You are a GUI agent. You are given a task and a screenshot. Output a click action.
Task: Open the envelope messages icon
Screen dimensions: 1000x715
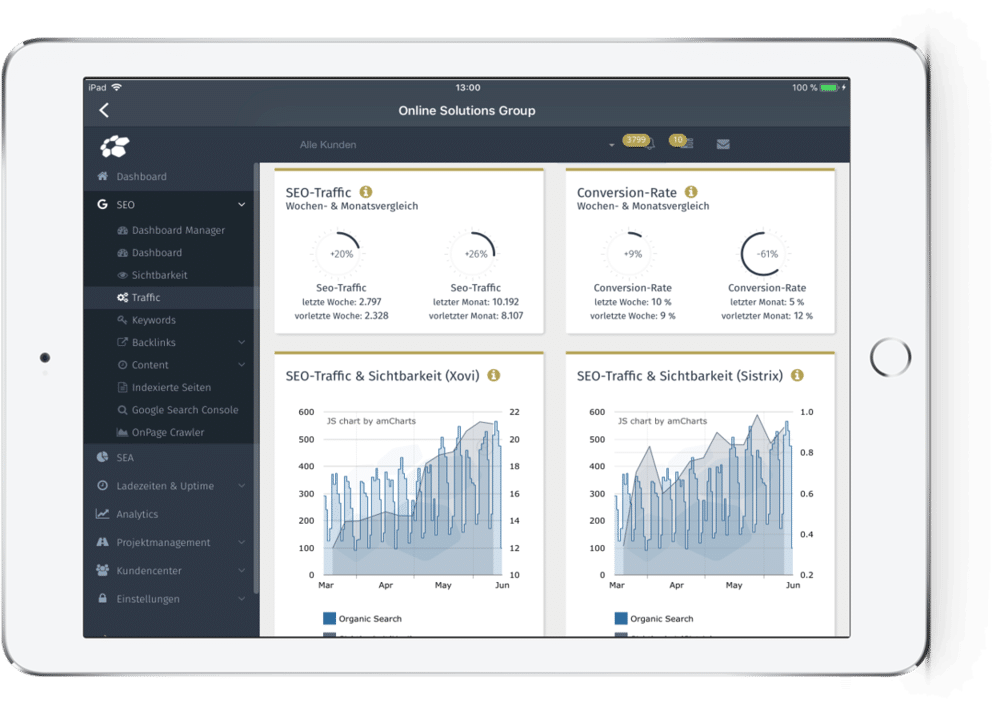coord(723,145)
